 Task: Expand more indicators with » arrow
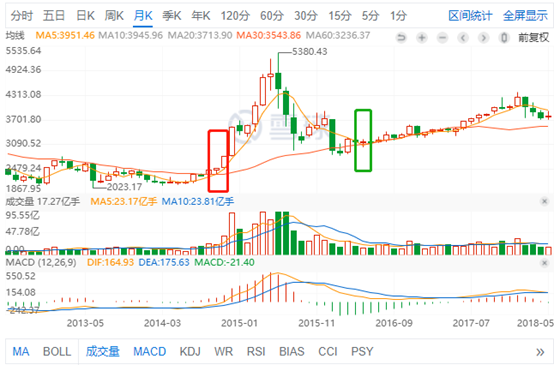tap(540, 352)
